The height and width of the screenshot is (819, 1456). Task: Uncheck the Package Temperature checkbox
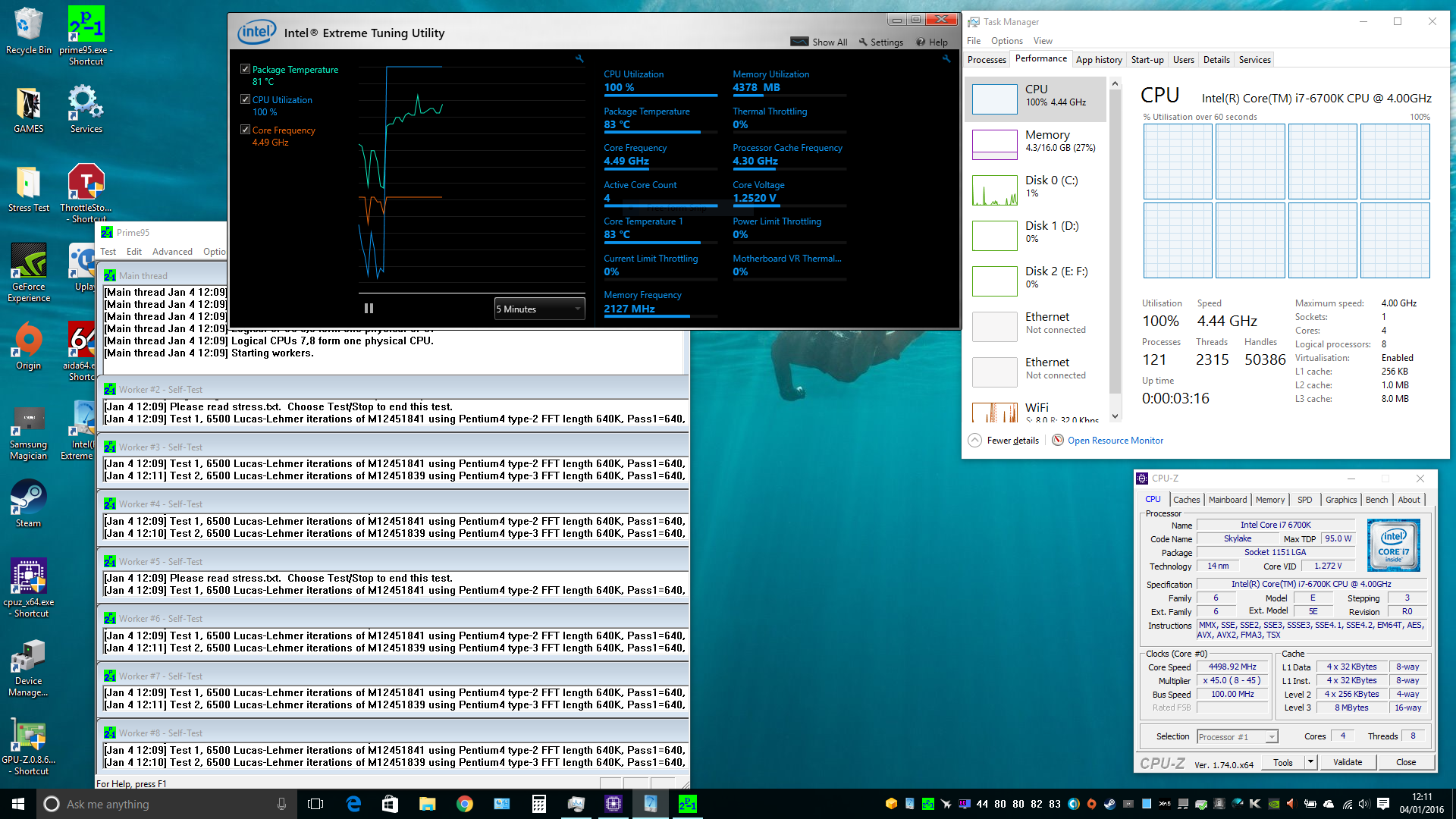coord(245,69)
